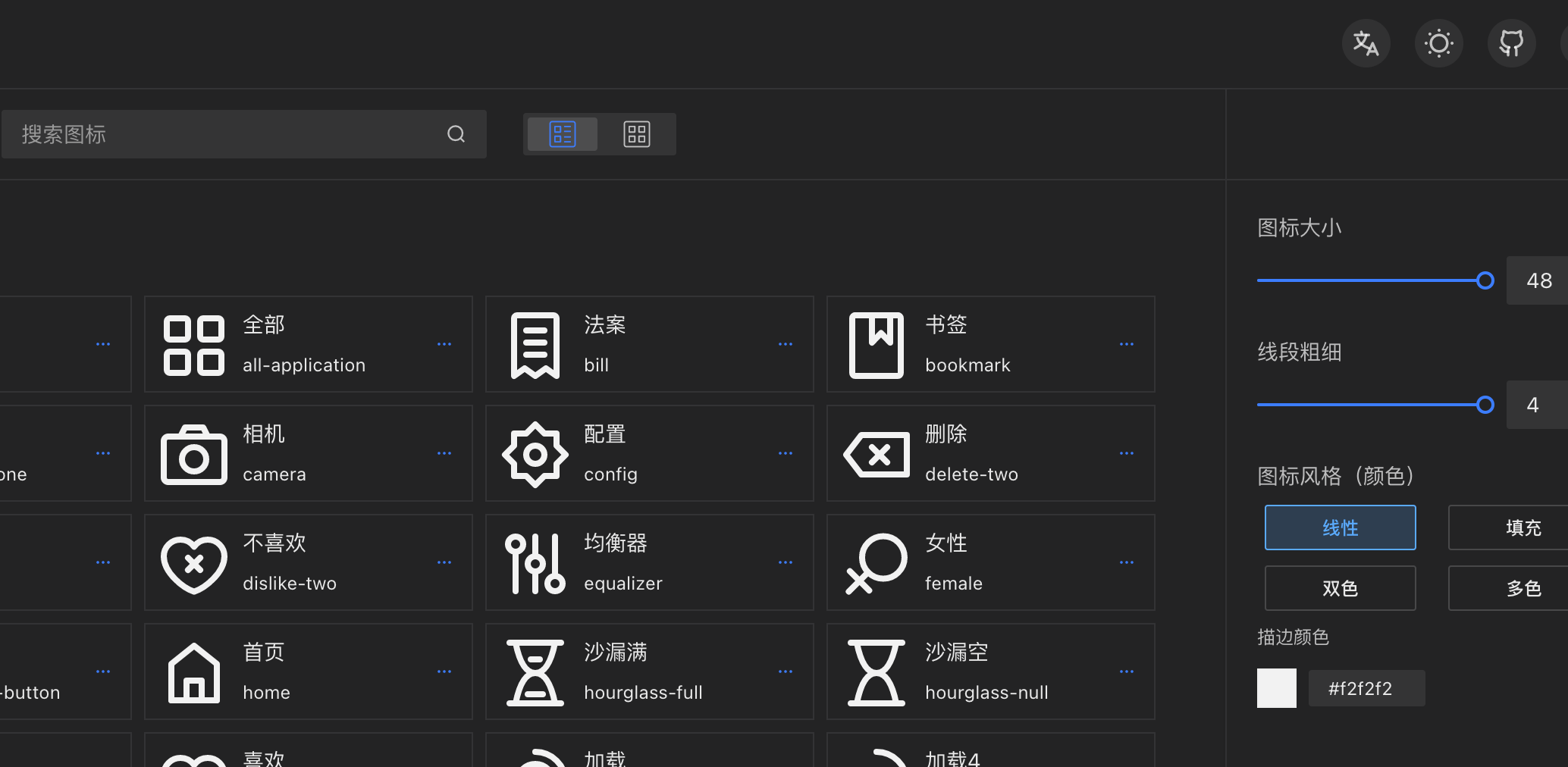Open more options for hourglass-full
This screenshot has width=1568, height=767.
[786, 672]
